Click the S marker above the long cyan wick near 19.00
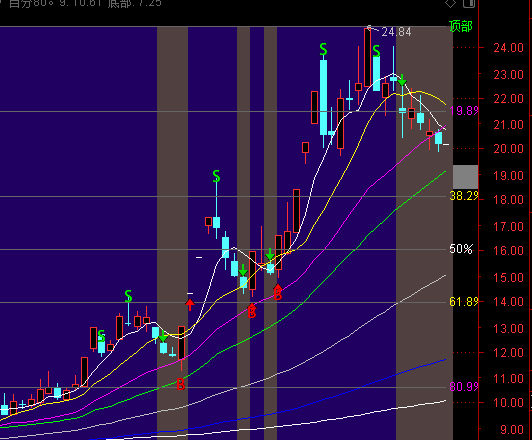532x440 pixels. (216, 176)
